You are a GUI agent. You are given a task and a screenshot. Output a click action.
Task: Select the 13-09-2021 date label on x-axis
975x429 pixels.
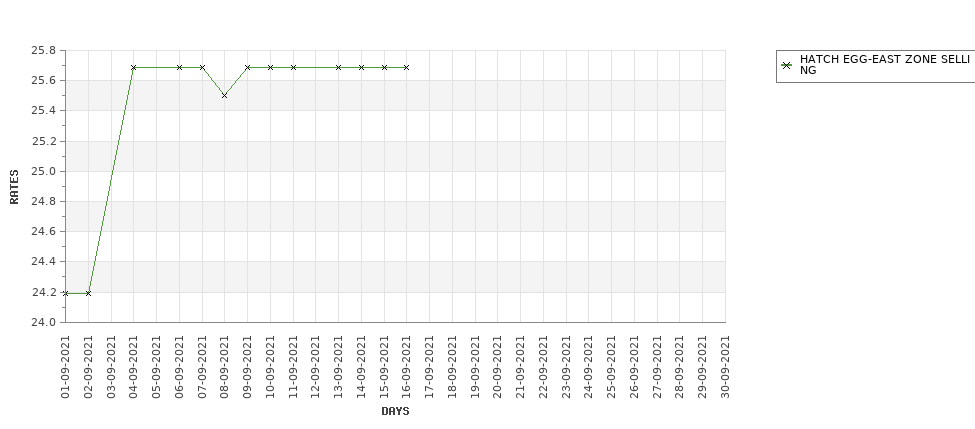tap(338, 367)
